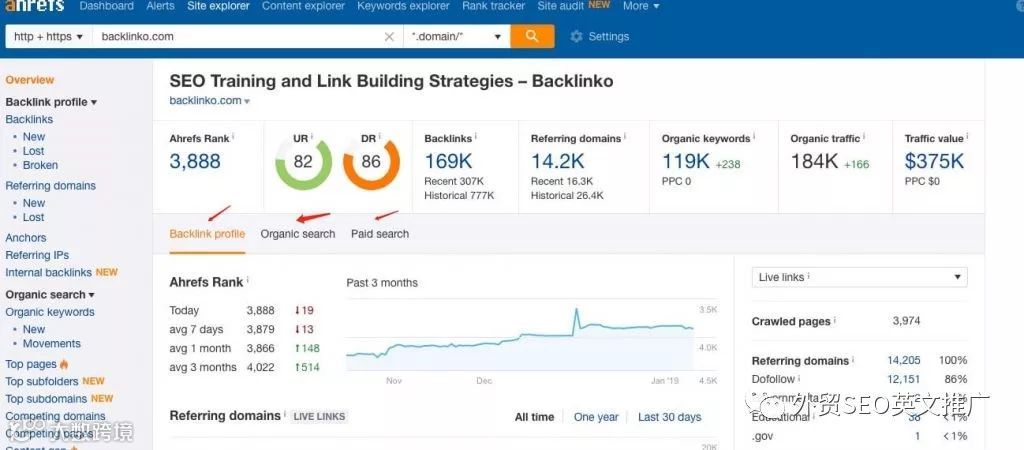Open the *.domain/* mode dropdown

(456, 37)
